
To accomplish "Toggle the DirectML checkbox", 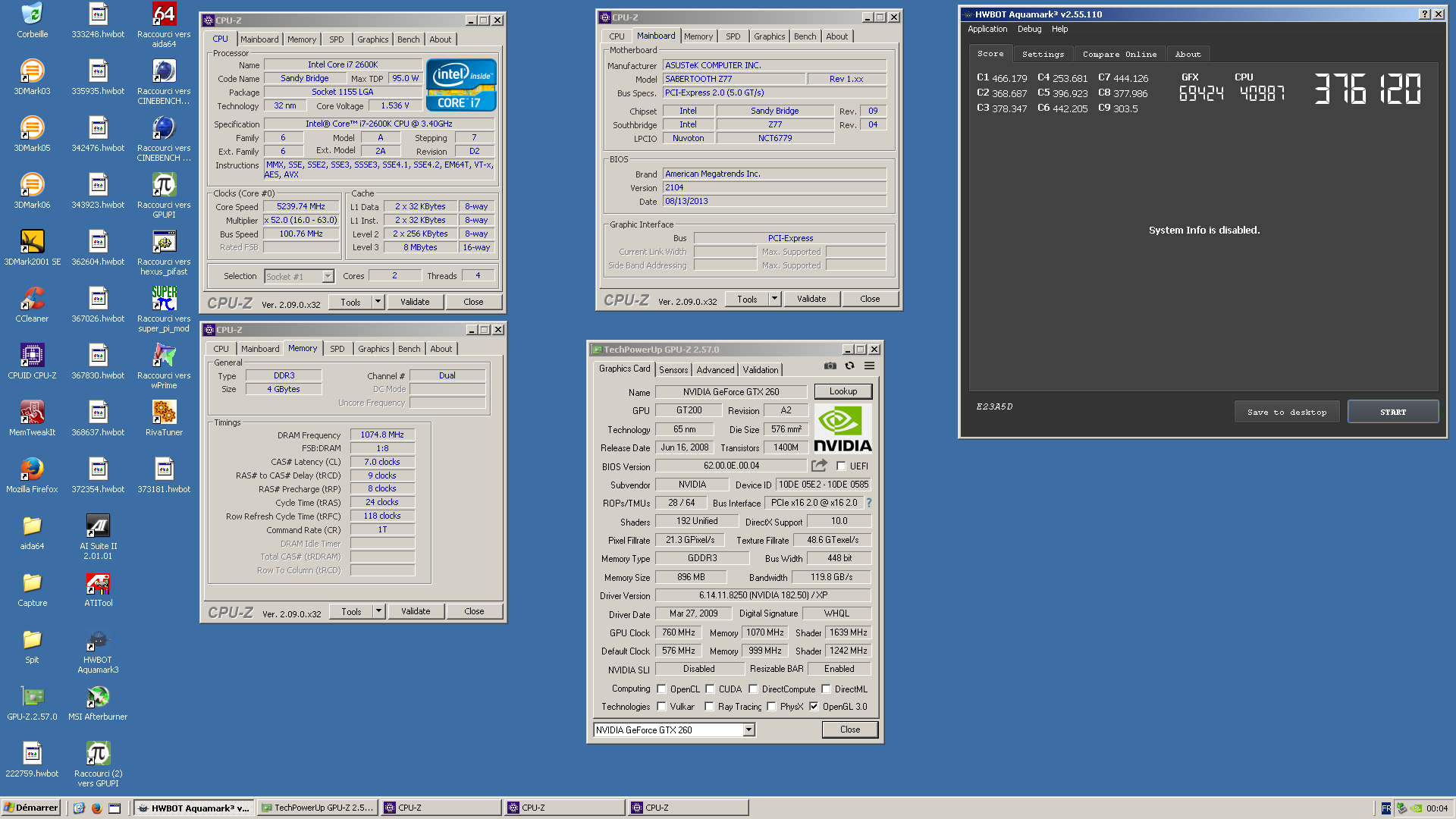I will click(826, 689).
